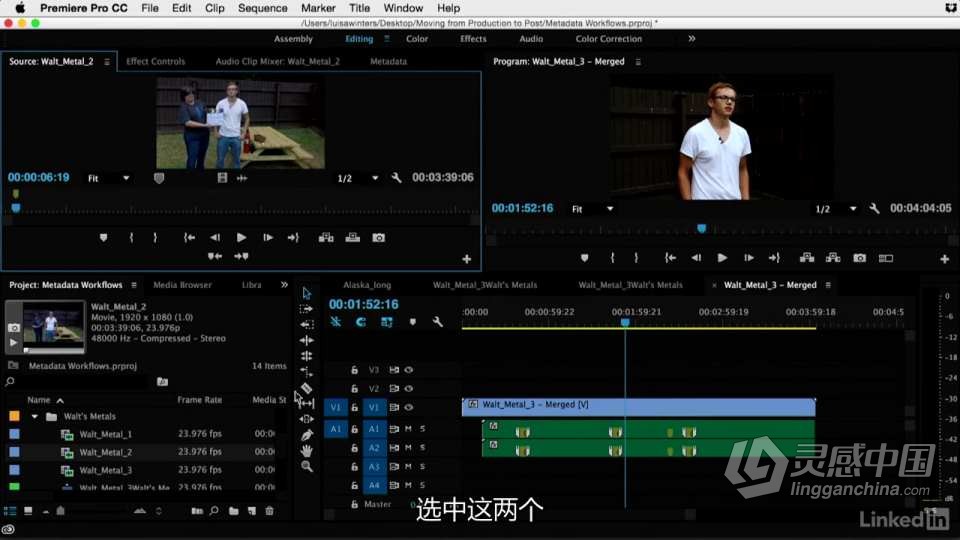The width and height of the screenshot is (960, 540).
Task: Toggle Snap in the timeline
Action: click(361, 321)
